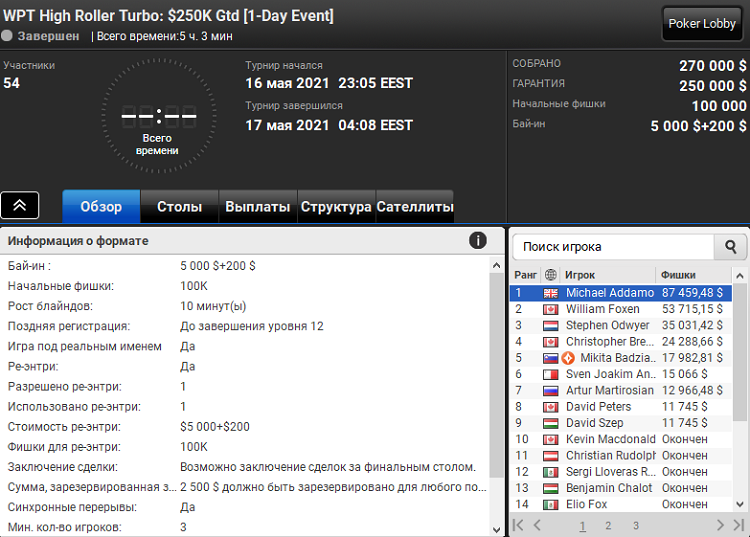Sort players by the Ранг column header
The height and width of the screenshot is (537, 750).
click(525, 275)
